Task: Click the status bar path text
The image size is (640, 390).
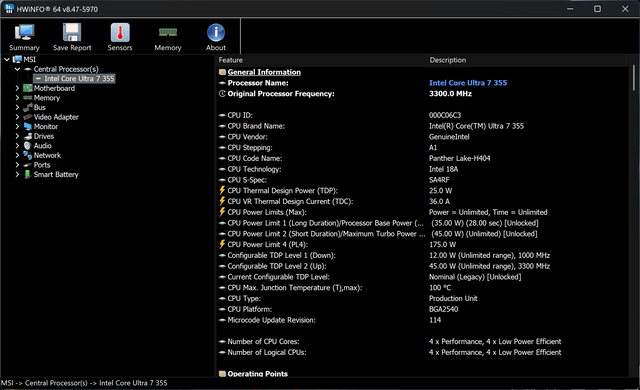Action: [84, 383]
